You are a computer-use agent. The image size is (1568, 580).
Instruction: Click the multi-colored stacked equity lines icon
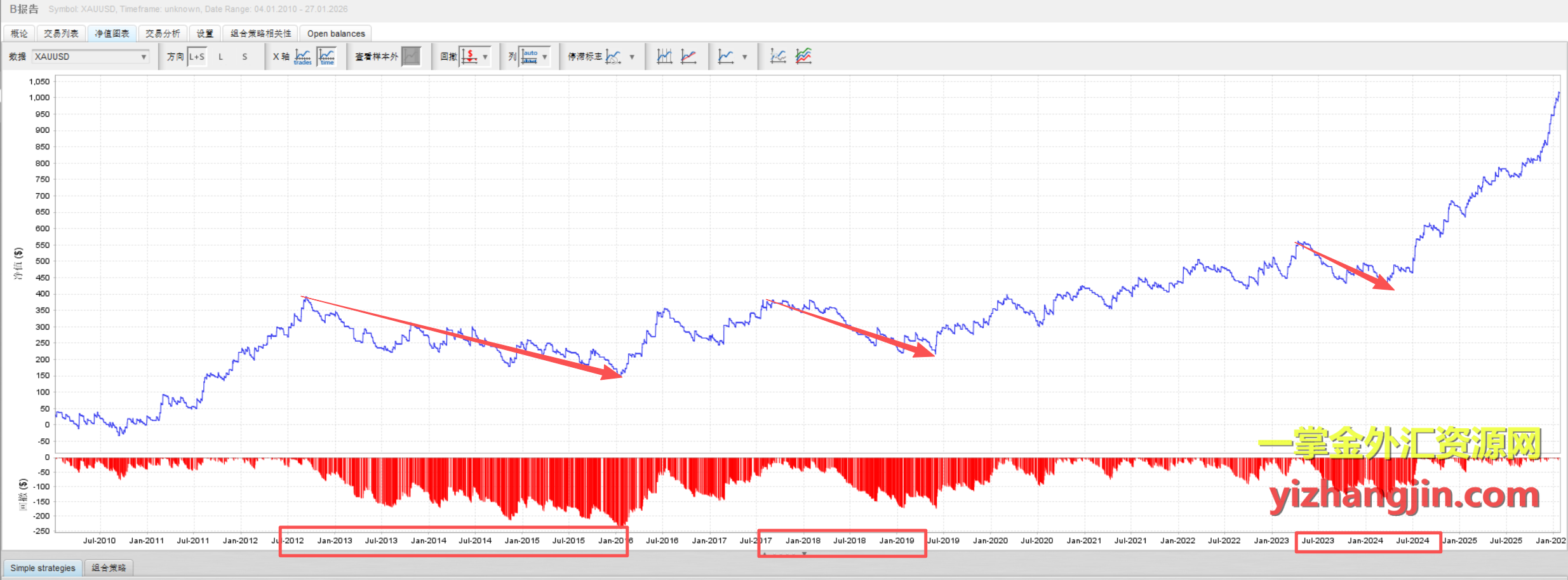pos(803,57)
